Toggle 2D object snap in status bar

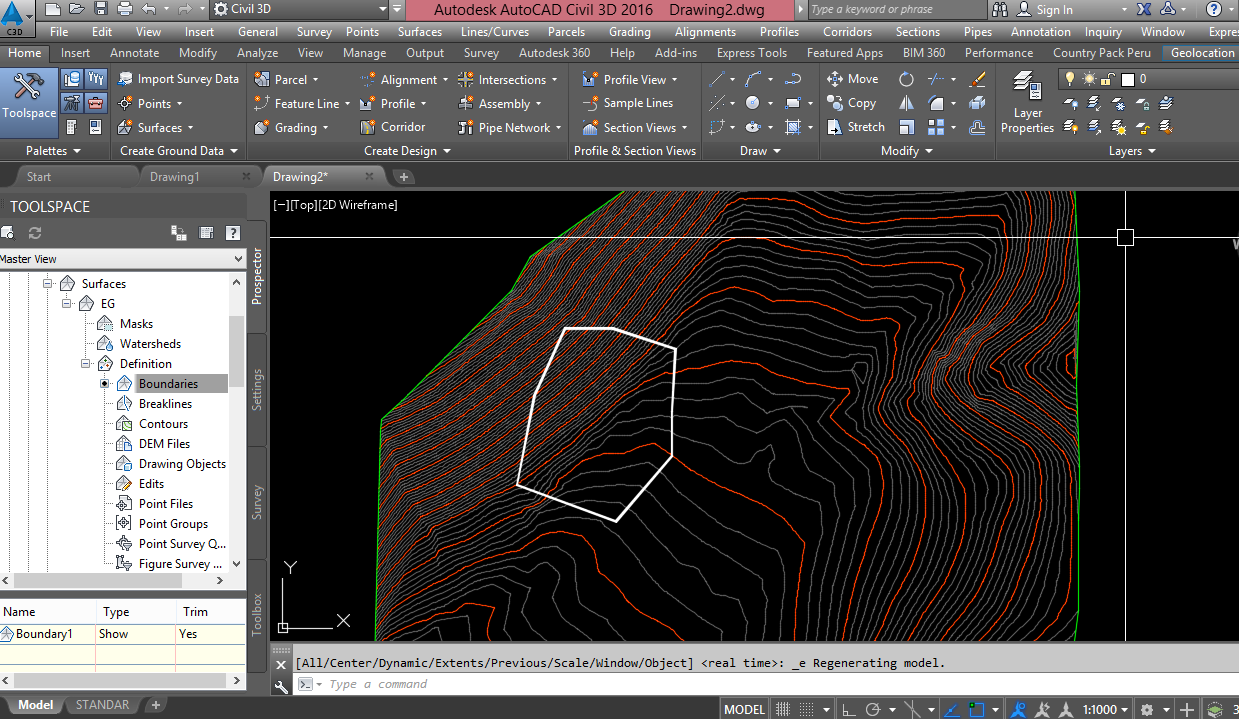pos(975,709)
